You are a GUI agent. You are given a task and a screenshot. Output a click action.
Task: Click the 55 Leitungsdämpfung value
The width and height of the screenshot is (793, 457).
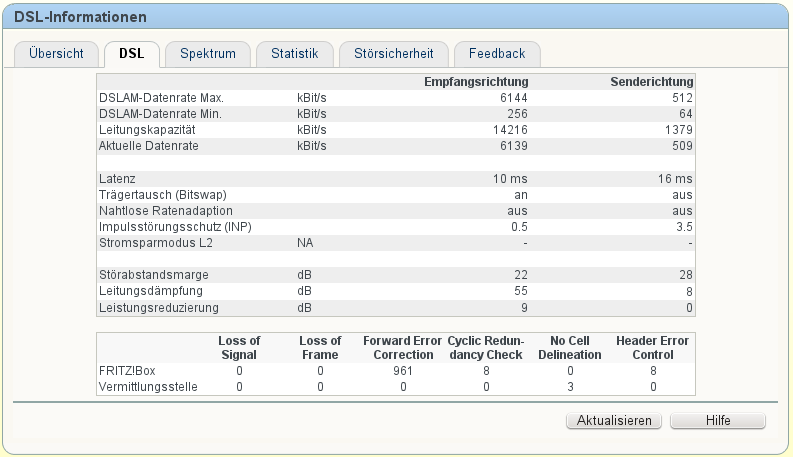click(x=521, y=291)
